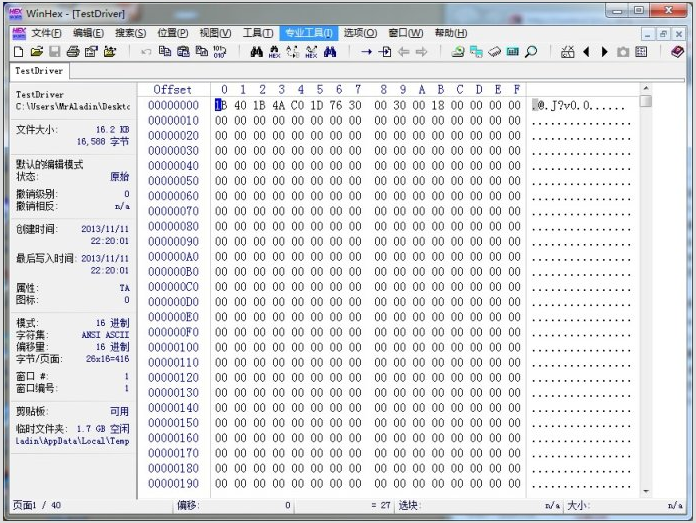Open the teal calculator toolbar icon
The image size is (696, 523).
click(513, 52)
